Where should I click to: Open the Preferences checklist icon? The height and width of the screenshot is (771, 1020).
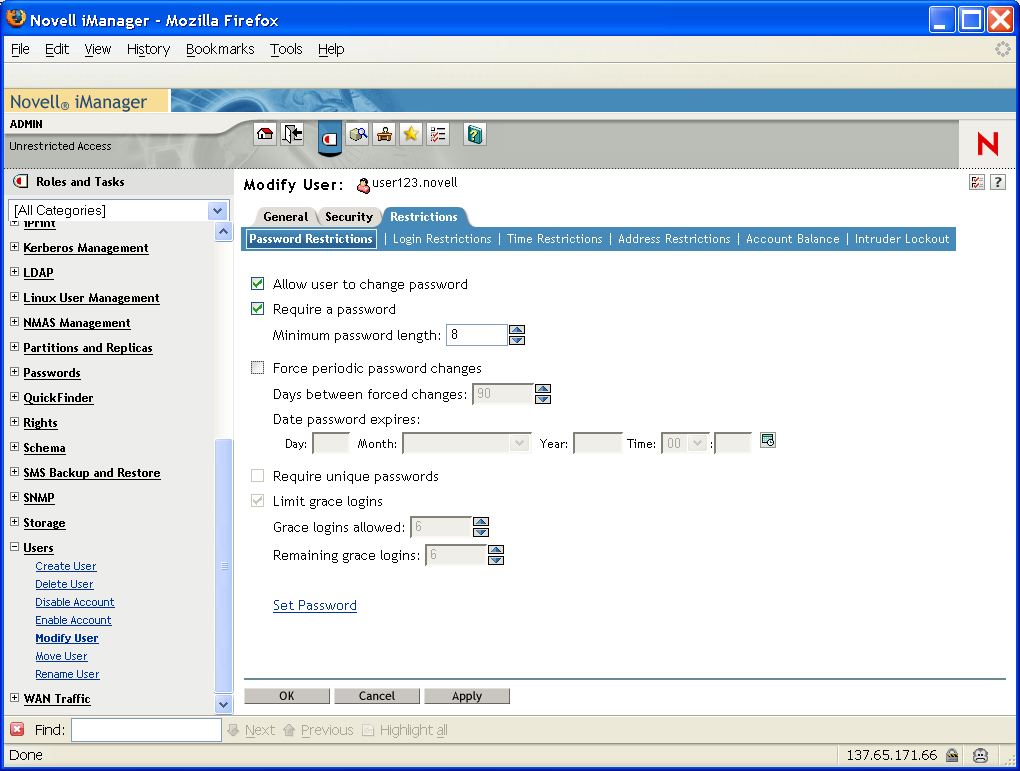(x=437, y=133)
